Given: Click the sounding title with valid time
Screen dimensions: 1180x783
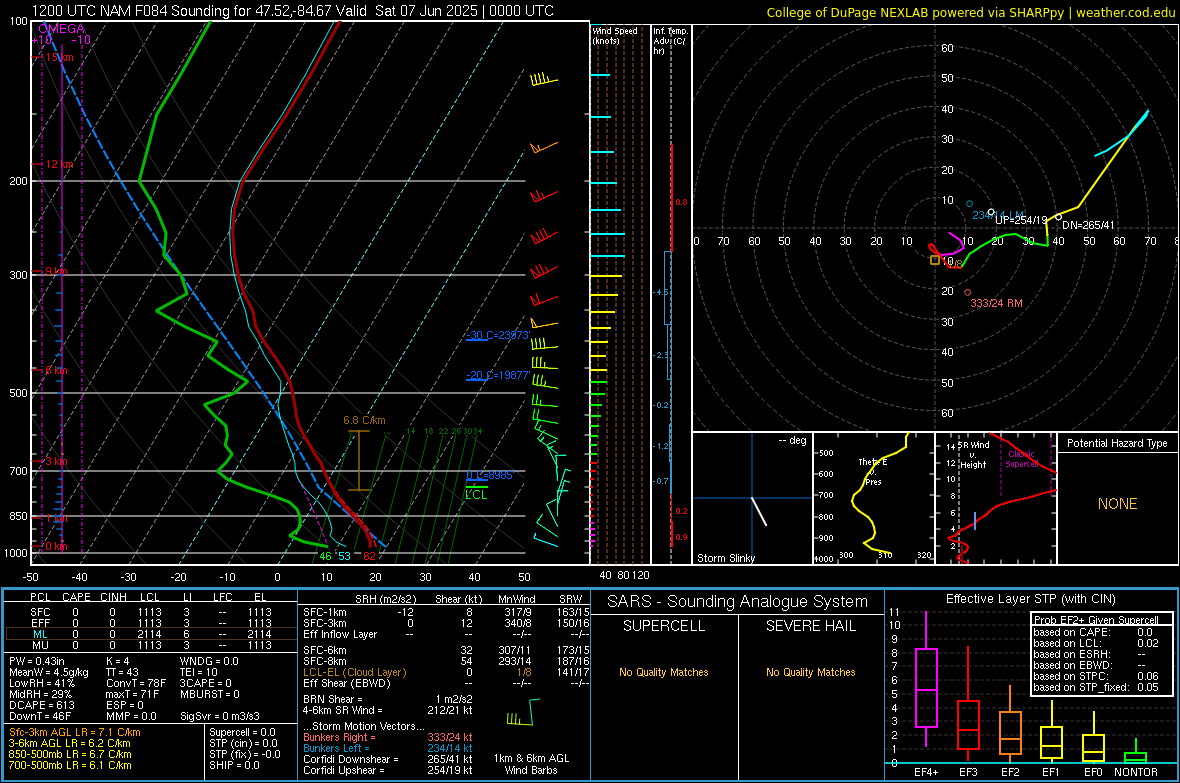Looking at the screenshot, I should click(293, 11).
